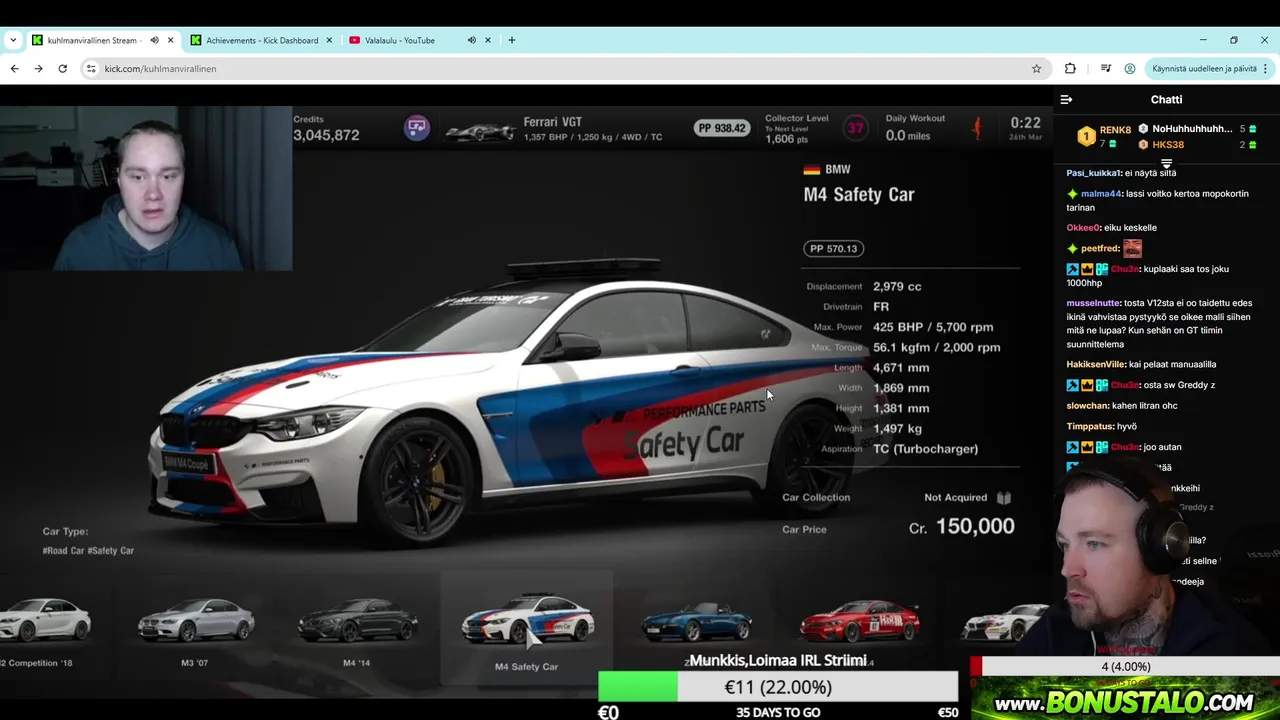1280x720 pixels.
Task: Open the RENK8 top gifter entry
Action: (1104, 137)
